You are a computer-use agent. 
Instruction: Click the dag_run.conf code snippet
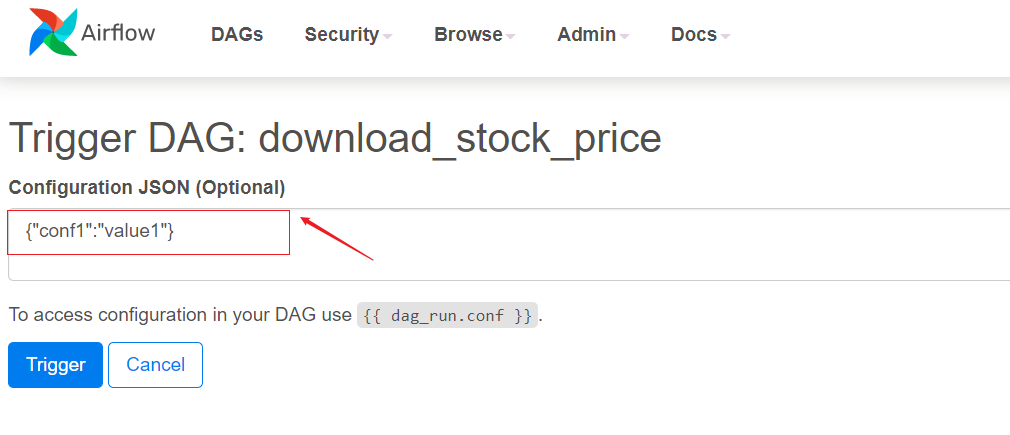click(x=447, y=314)
